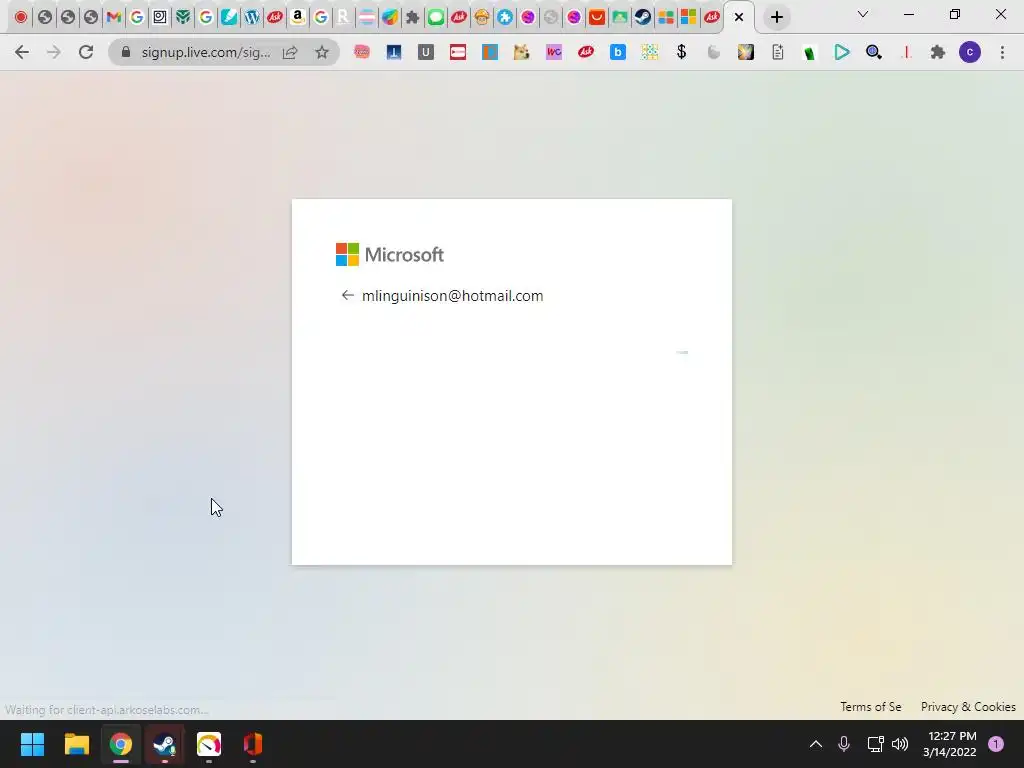The width and height of the screenshot is (1024, 768).
Task: Click the microphone tray icon
Action: 844,744
